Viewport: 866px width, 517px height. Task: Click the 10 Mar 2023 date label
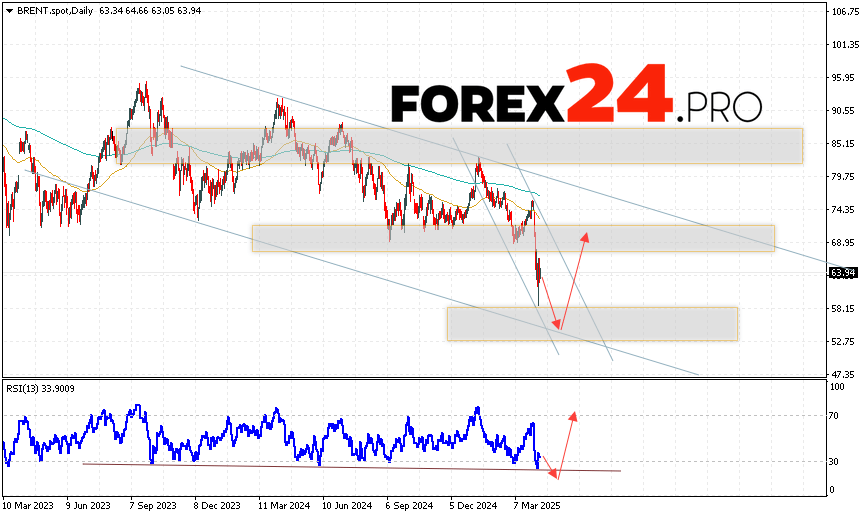tap(28, 506)
